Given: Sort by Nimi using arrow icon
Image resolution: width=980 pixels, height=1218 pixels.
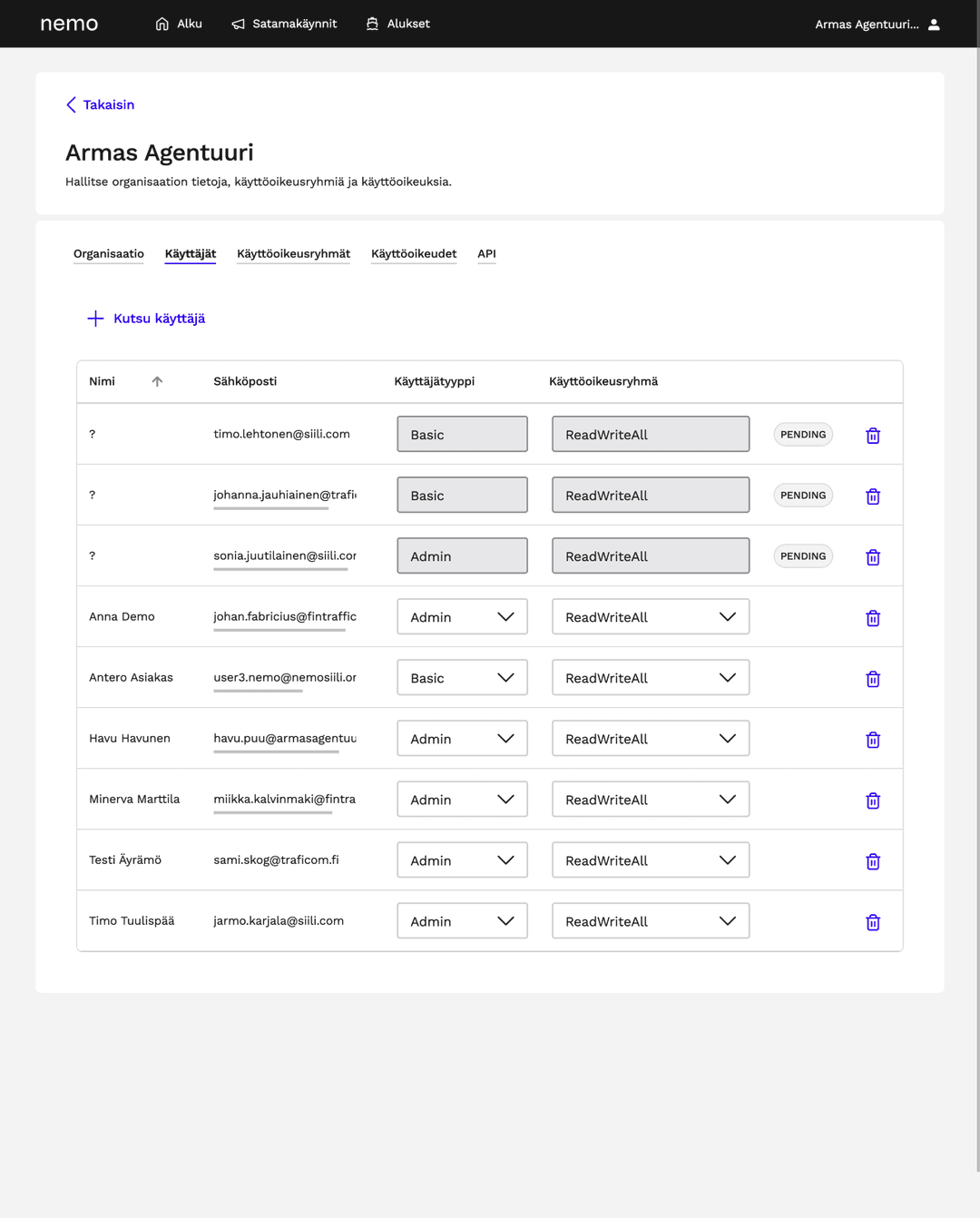Looking at the screenshot, I should pos(157,381).
